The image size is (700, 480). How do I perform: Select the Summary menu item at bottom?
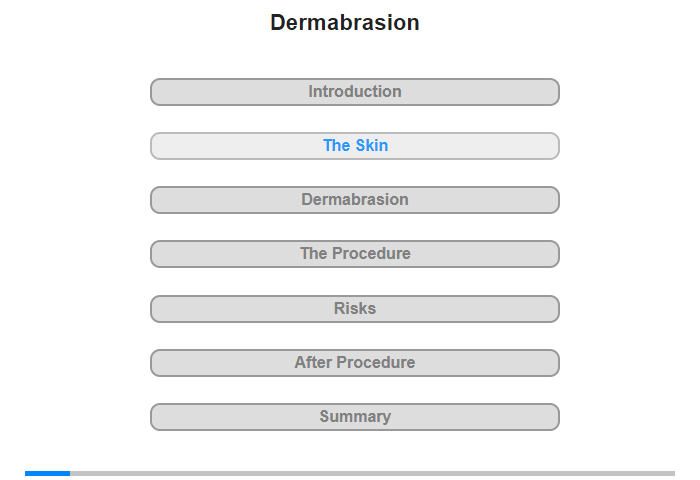click(354, 417)
